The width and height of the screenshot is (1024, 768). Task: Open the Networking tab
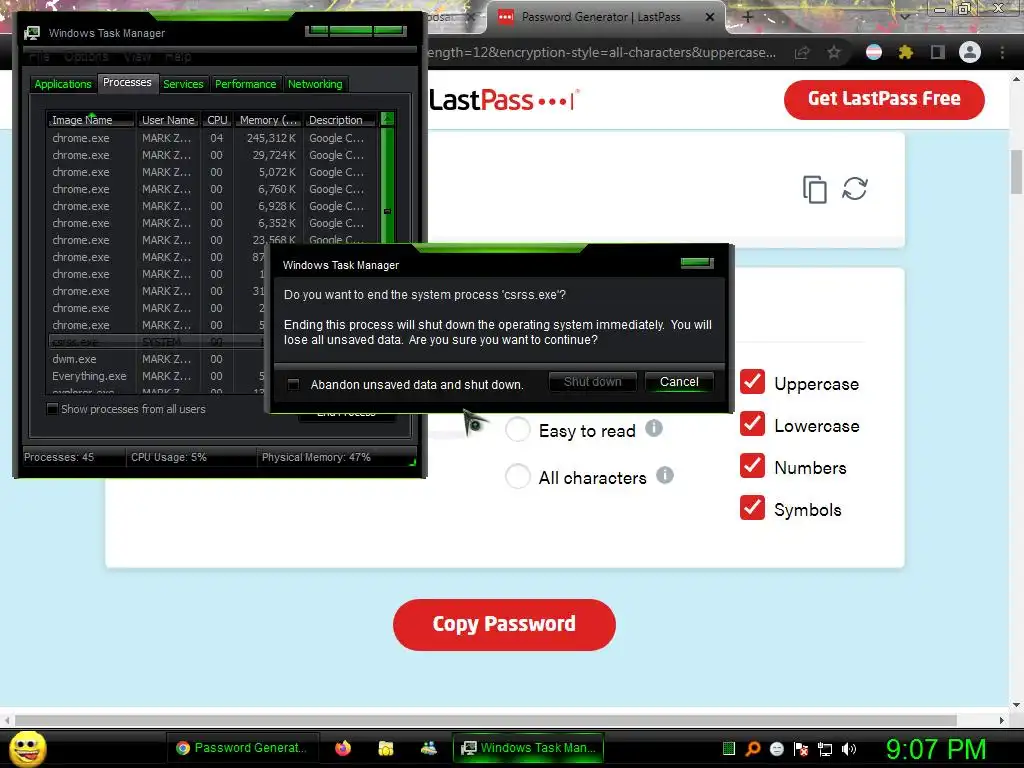(315, 84)
